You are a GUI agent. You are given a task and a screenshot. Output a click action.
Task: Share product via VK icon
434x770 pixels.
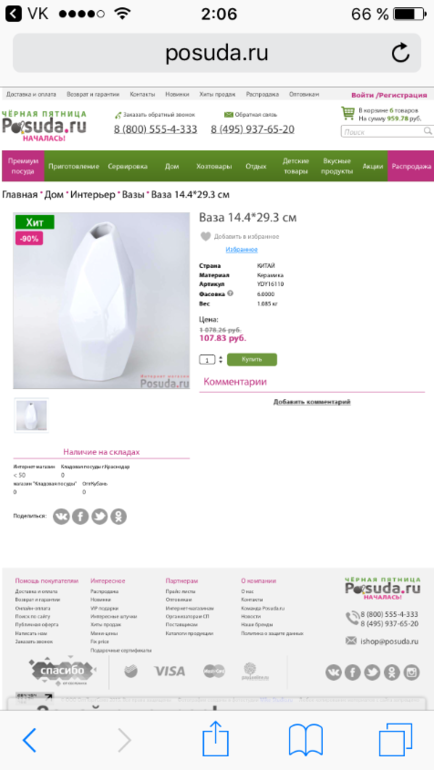coord(61,516)
